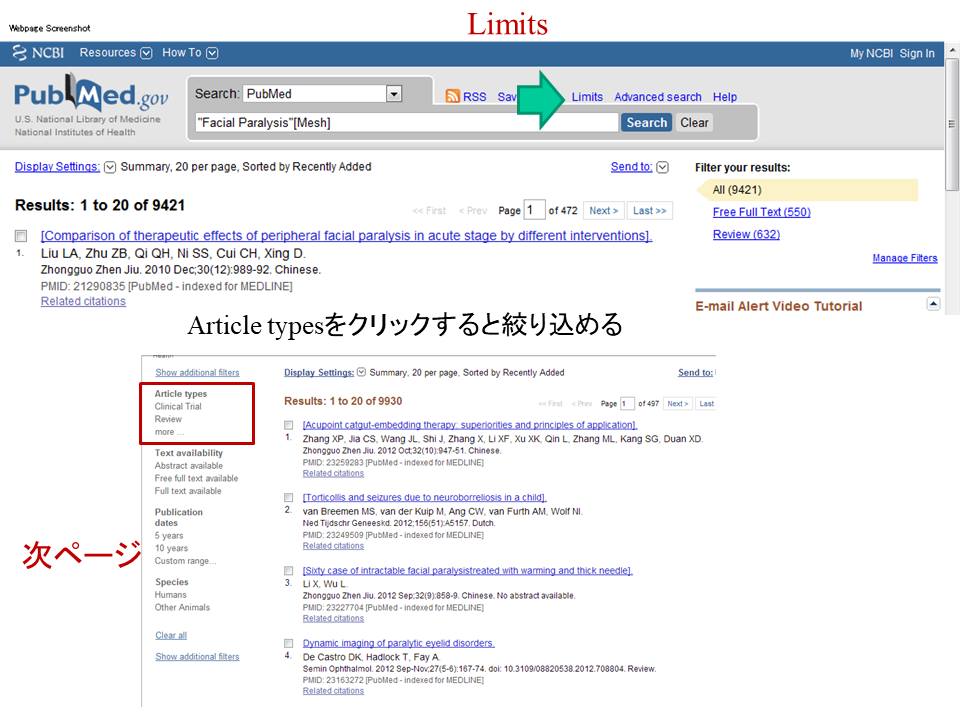The width and height of the screenshot is (960, 720).
Task: Expand the Search database PubMed combo box
Action: point(394,94)
